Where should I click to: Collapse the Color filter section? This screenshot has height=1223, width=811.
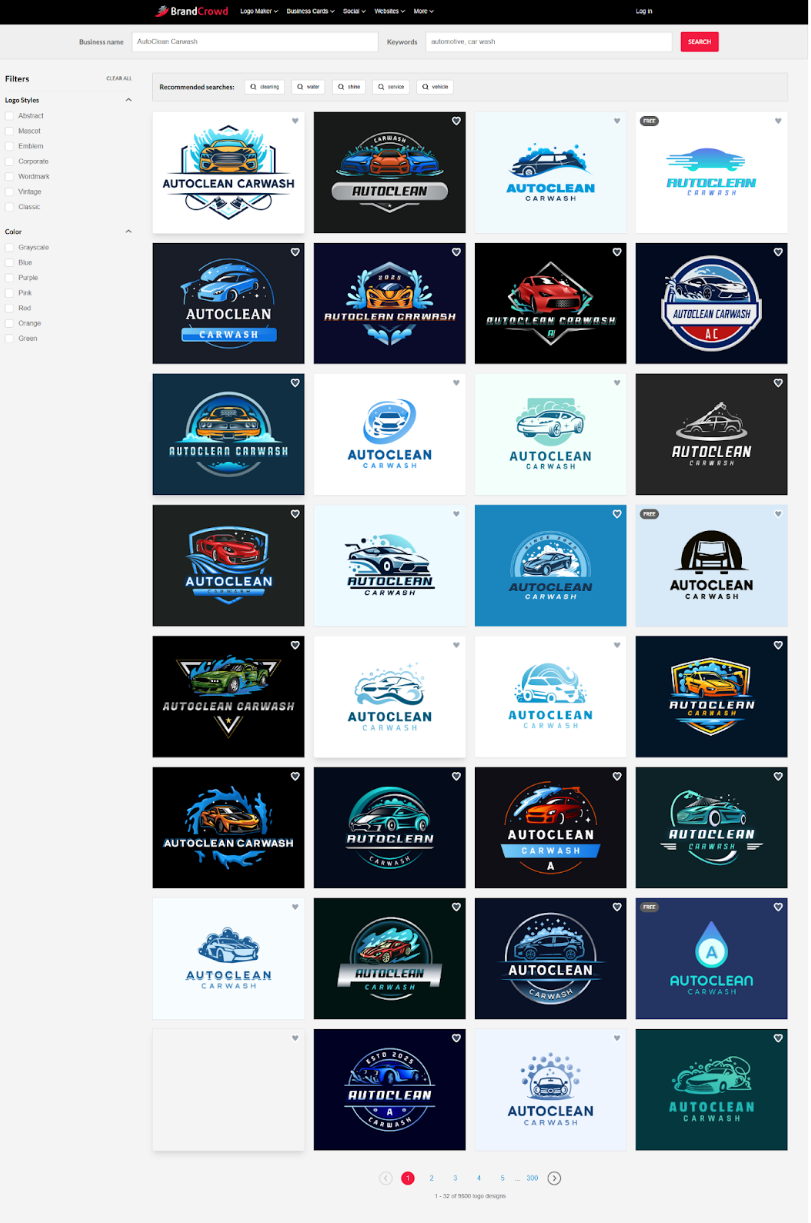pyautogui.click(x=128, y=231)
